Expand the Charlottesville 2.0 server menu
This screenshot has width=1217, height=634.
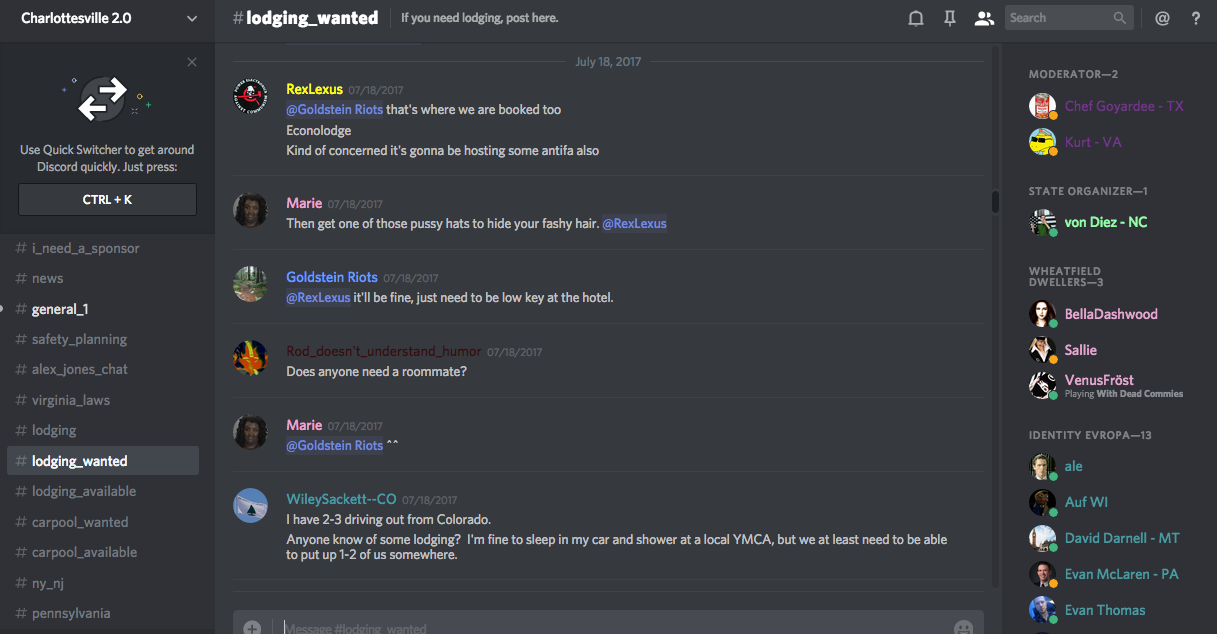(x=192, y=18)
